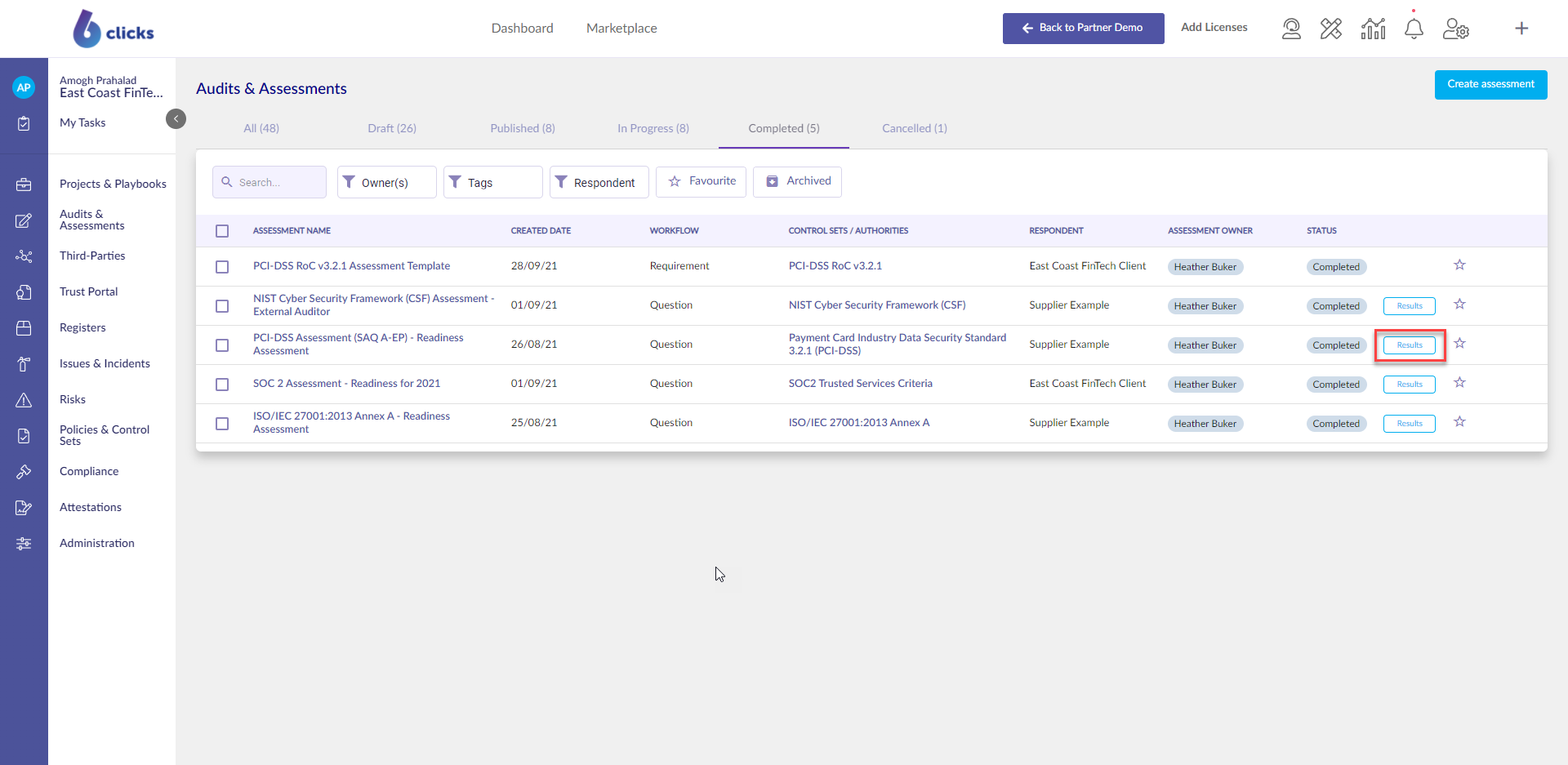The image size is (1568, 765).
Task: Open the Owner(s) filter dropdown
Action: click(386, 182)
